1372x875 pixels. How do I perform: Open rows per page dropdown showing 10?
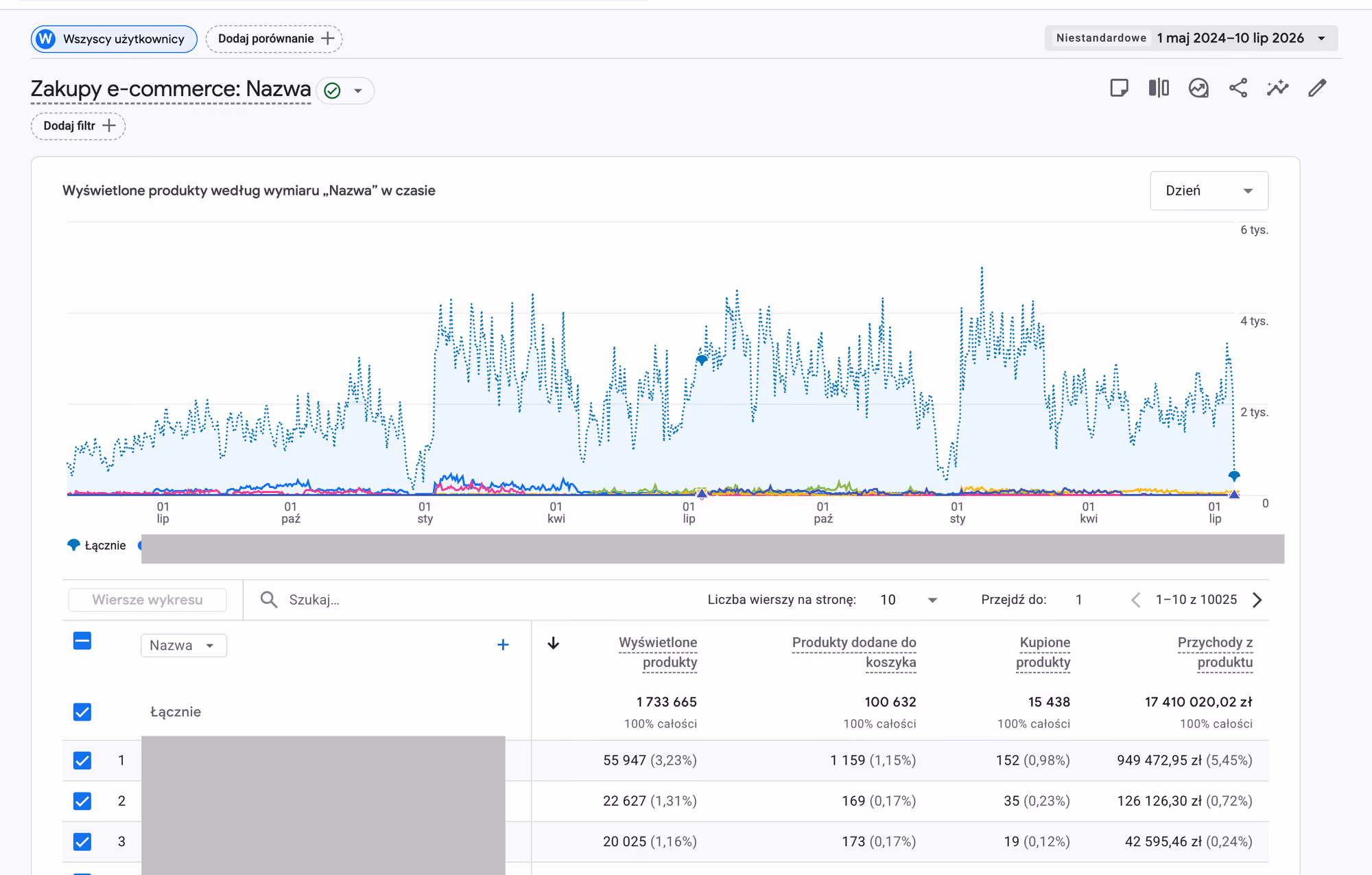pyautogui.click(x=908, y=600)
